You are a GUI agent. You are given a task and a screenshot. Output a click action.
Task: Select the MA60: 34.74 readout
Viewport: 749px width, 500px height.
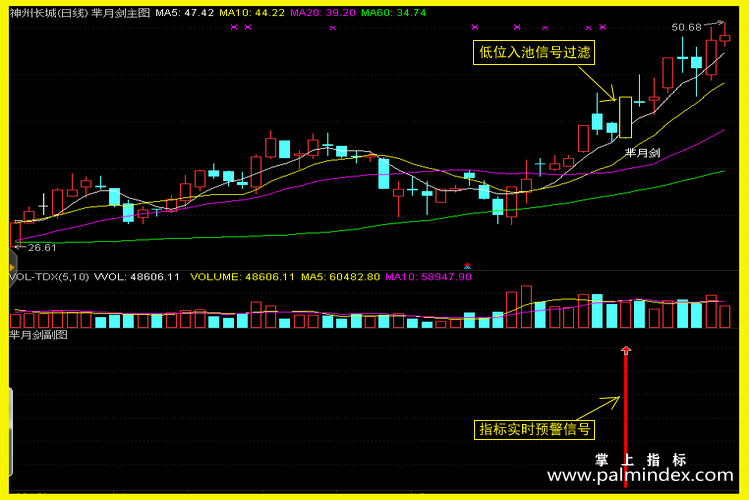pos(393,13)
